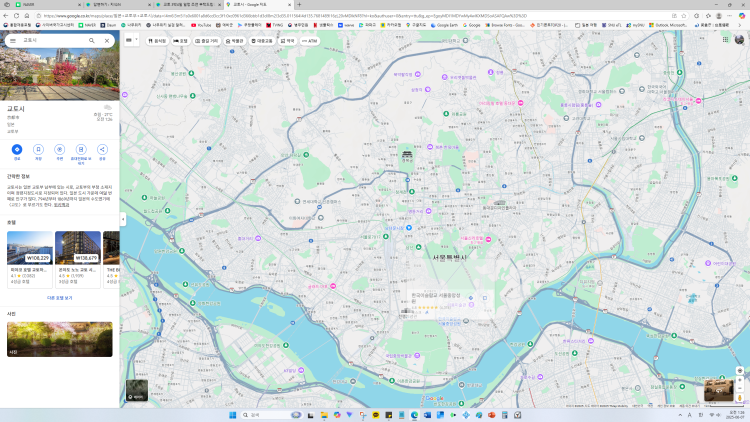Open the browser favorites star-list icon

(x=708, y=16)
